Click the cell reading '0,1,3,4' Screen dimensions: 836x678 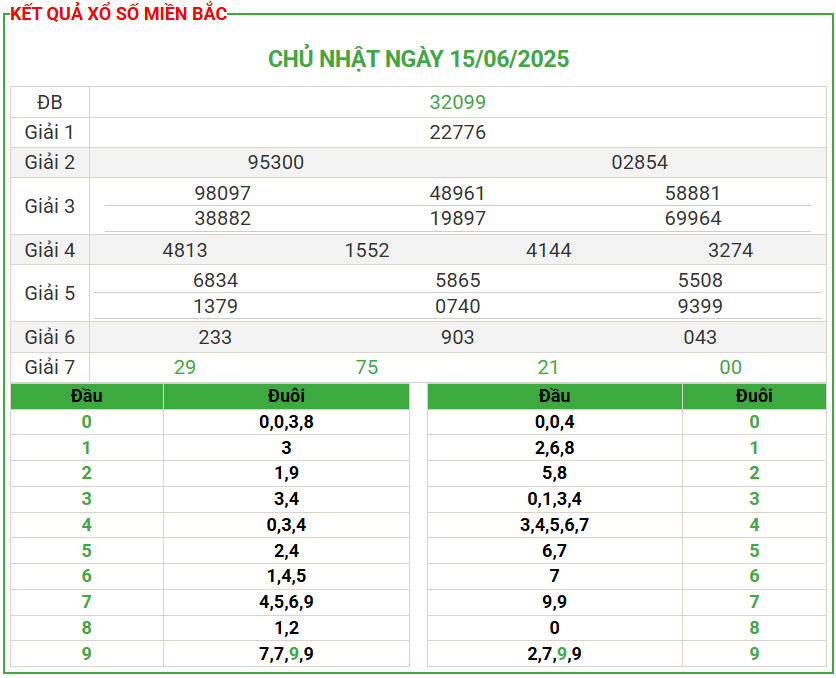(x=554, y=499)
